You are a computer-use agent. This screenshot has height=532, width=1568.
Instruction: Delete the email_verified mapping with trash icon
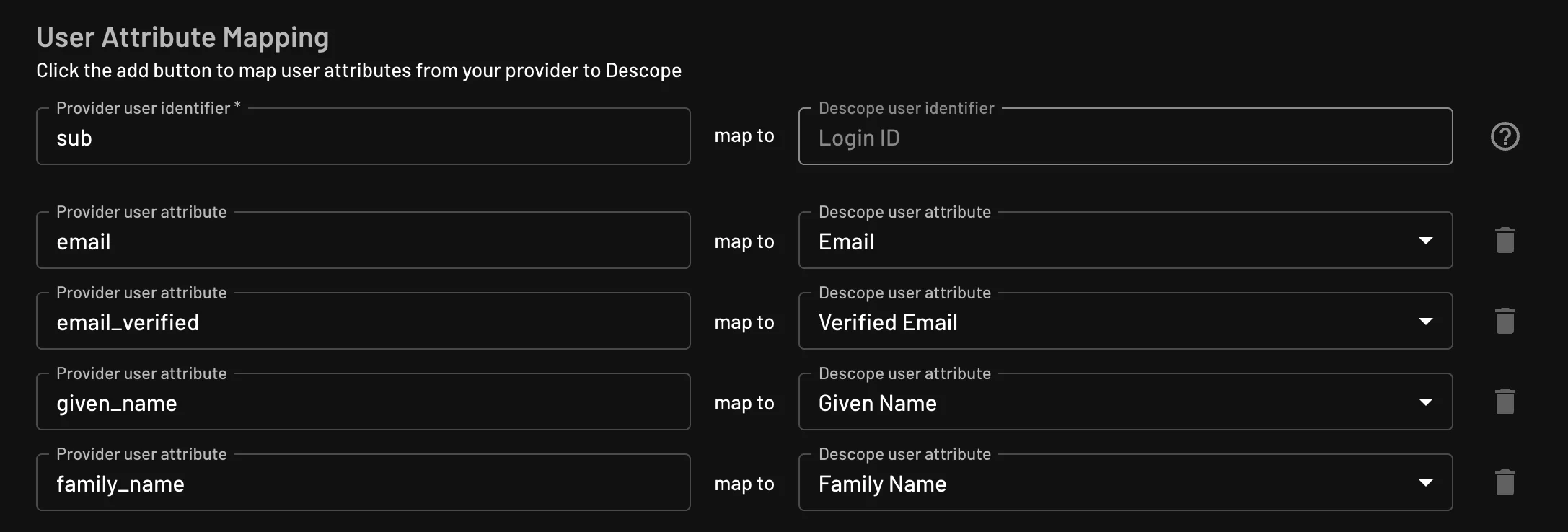pyautogui.click(x=1505, y=321)
